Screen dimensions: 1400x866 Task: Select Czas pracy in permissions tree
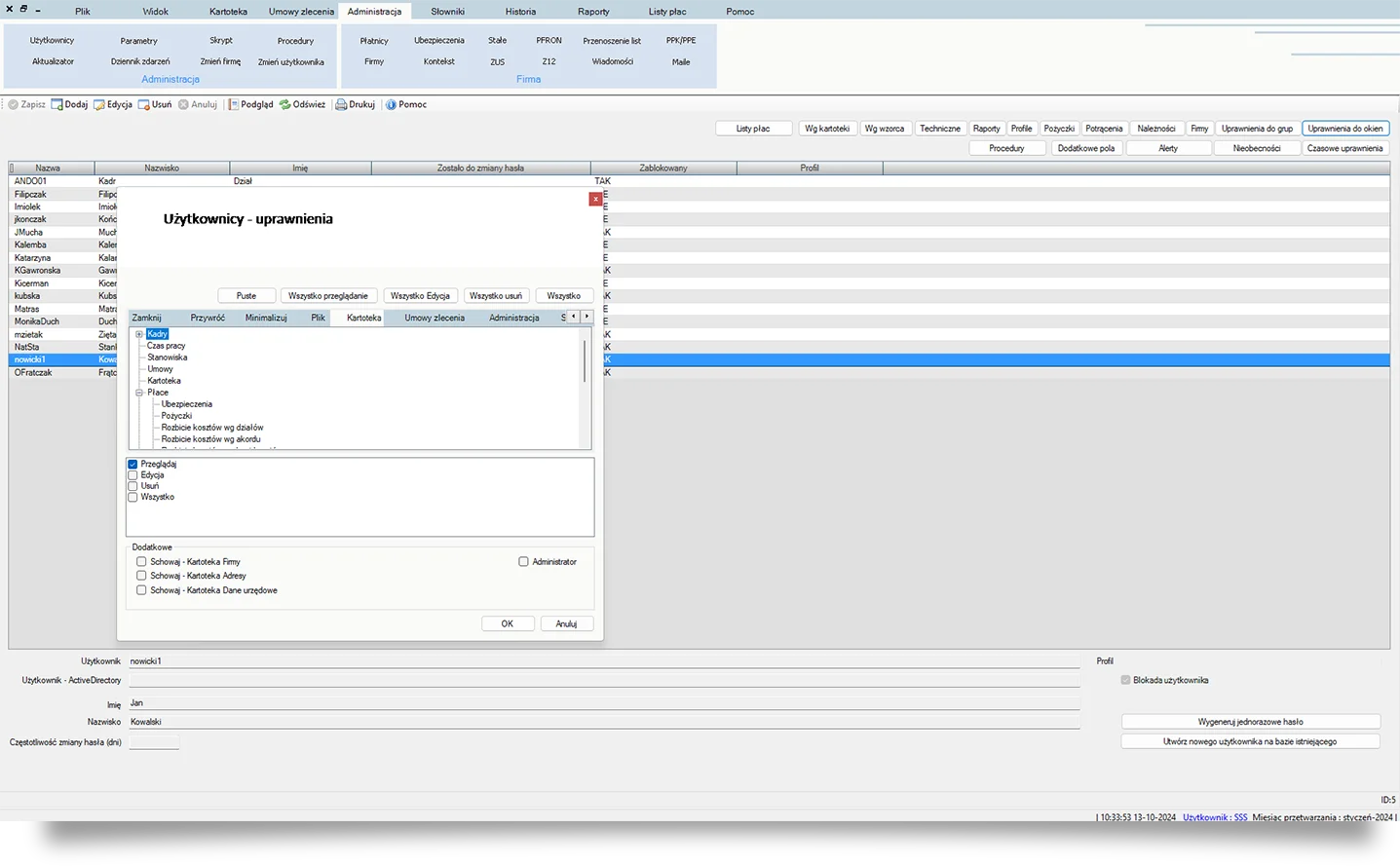166,346
